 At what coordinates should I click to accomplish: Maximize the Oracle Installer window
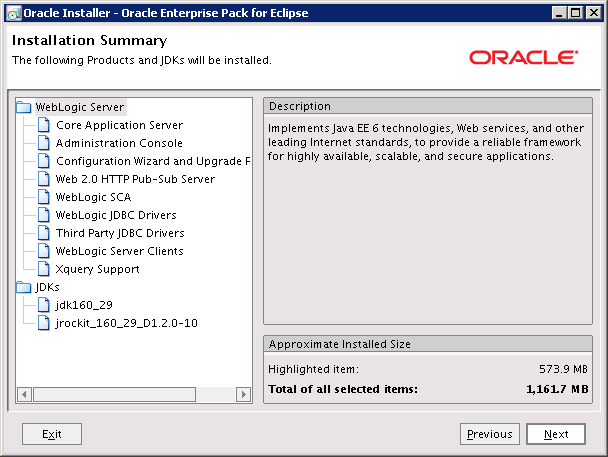pos(576,13)
